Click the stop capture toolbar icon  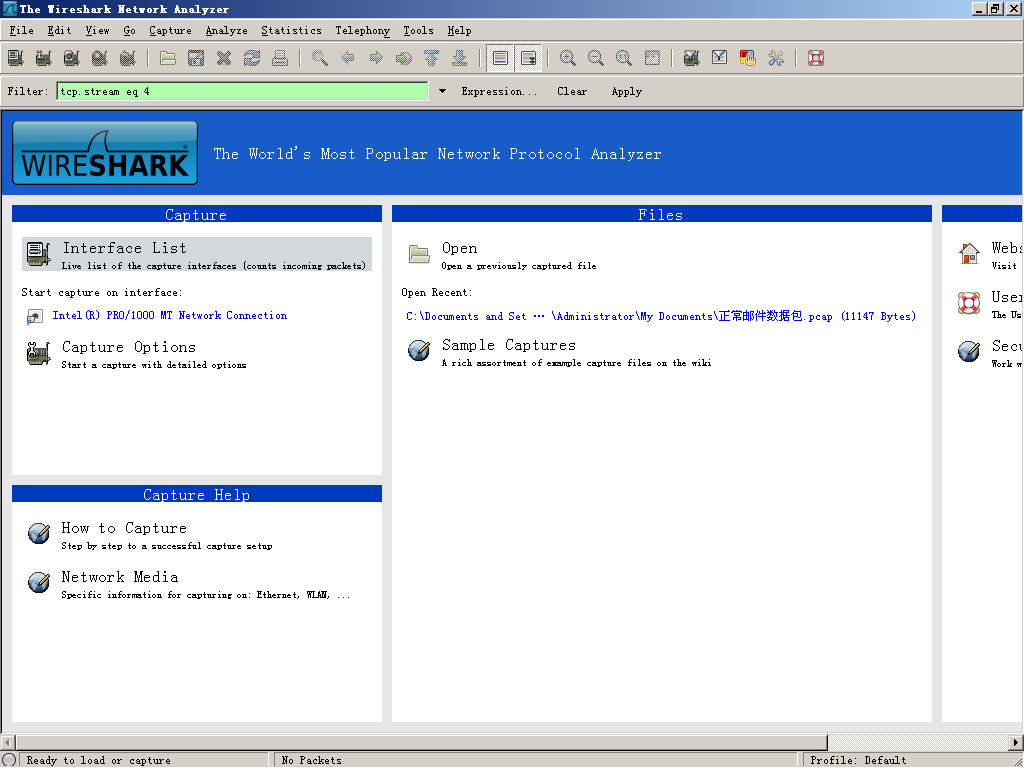pos(100,58)
